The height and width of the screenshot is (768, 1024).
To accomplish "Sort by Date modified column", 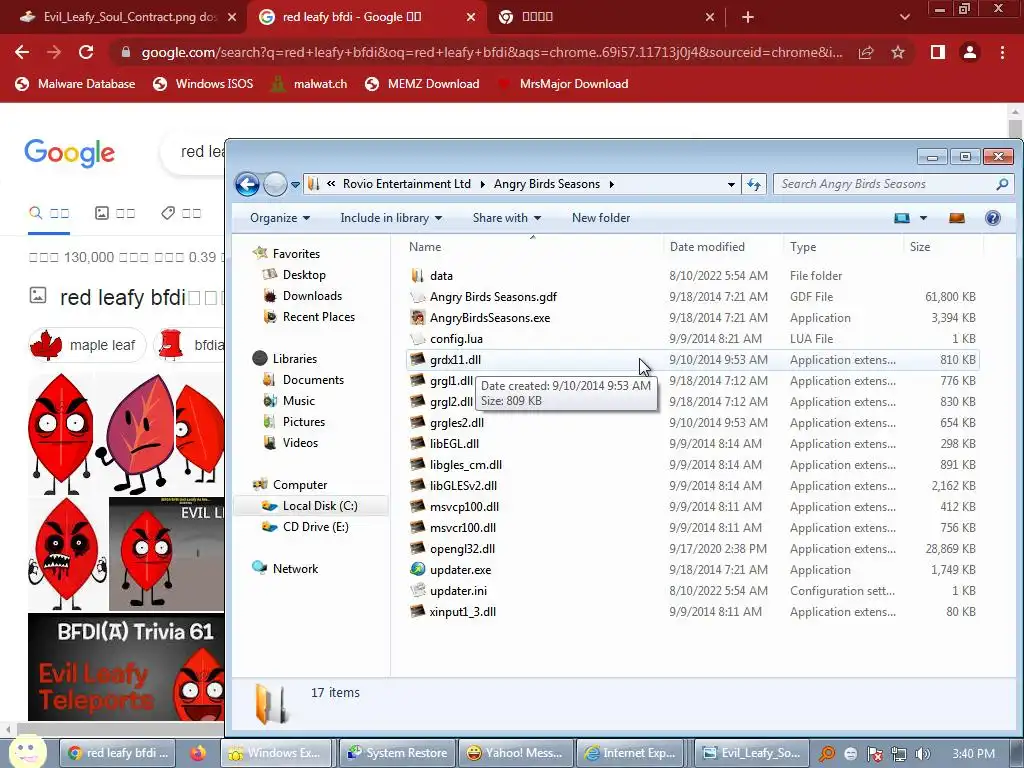I will (722, 247).
